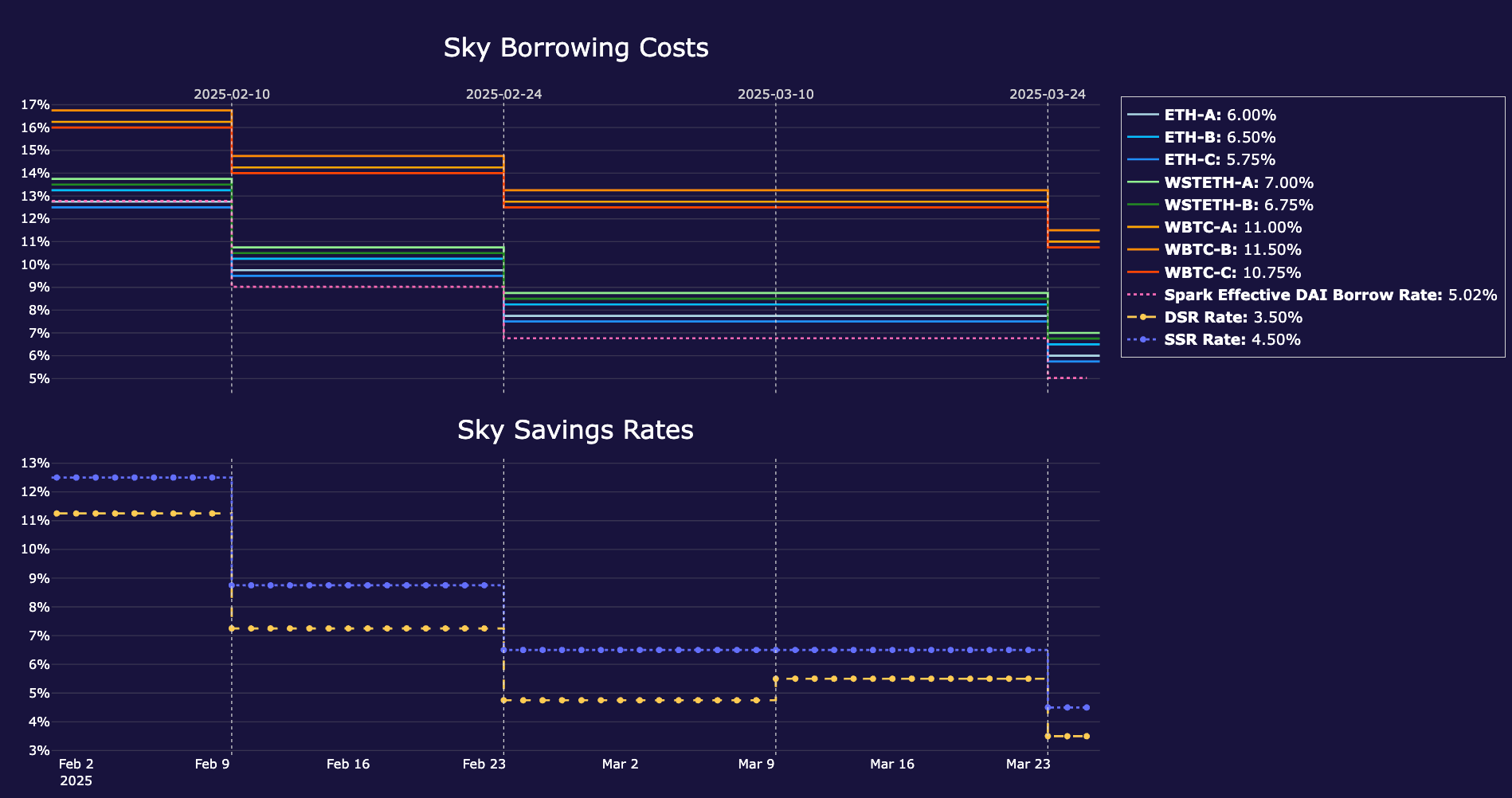Viewport: 1512px width, 798px height.
Task: Click the 5% tick in Borrowing Costs chart
Action: (x=39, y=379)
